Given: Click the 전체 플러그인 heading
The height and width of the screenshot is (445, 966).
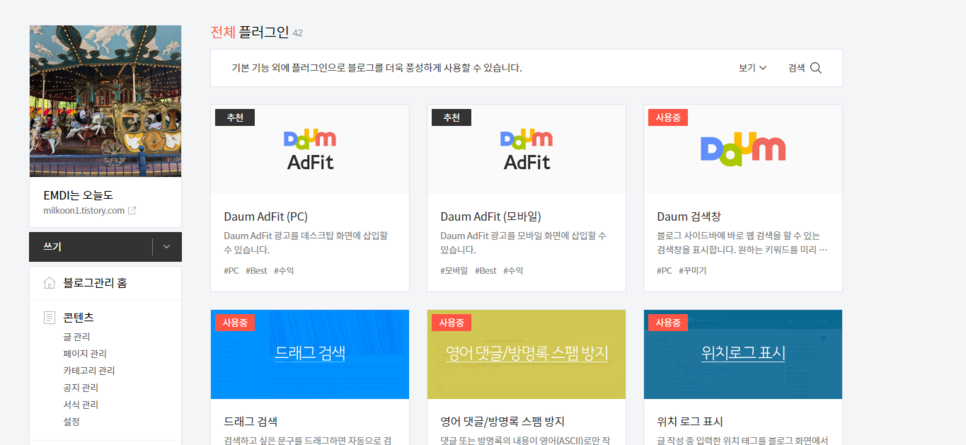Looking at the screenshot, I should point(250,33).
